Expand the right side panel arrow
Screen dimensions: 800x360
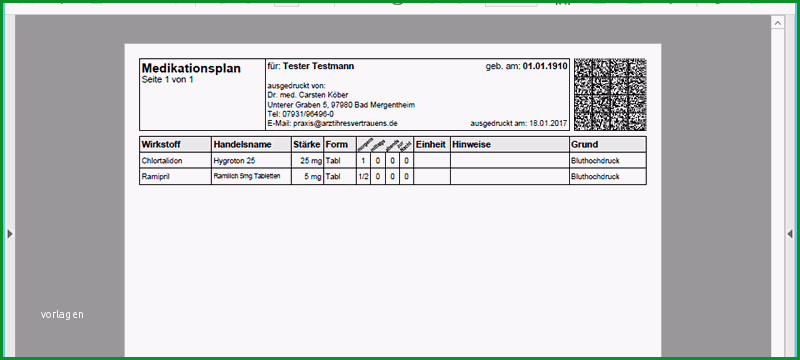[x=790, y=234]
